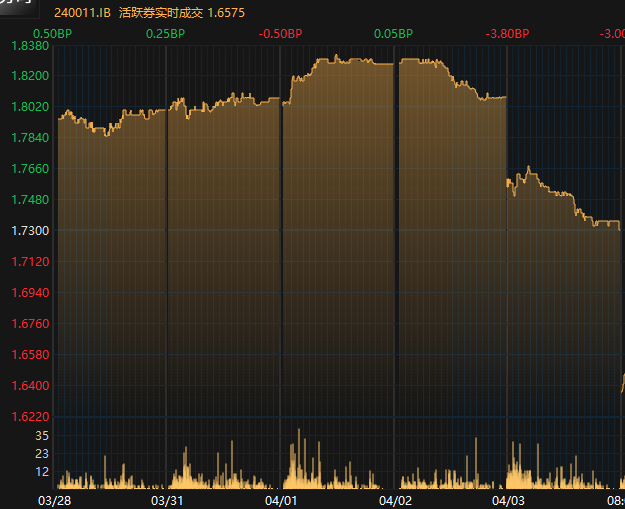Click the 1.7300 y-axis value
This screenshot has height=509, width=625.
pos(30,231)
